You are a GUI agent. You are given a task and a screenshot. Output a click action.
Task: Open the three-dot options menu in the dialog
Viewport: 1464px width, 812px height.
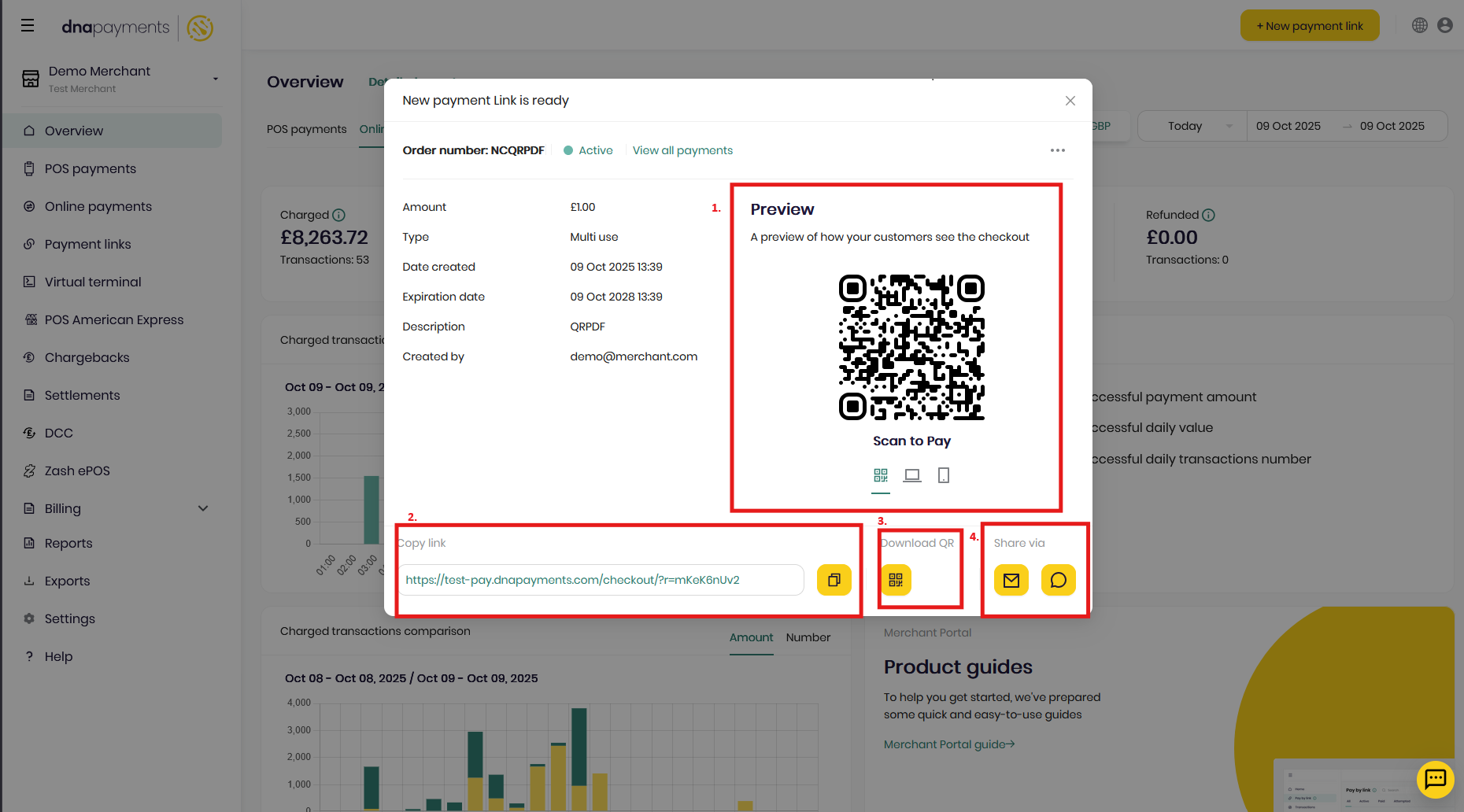[x=1057, y=149]
